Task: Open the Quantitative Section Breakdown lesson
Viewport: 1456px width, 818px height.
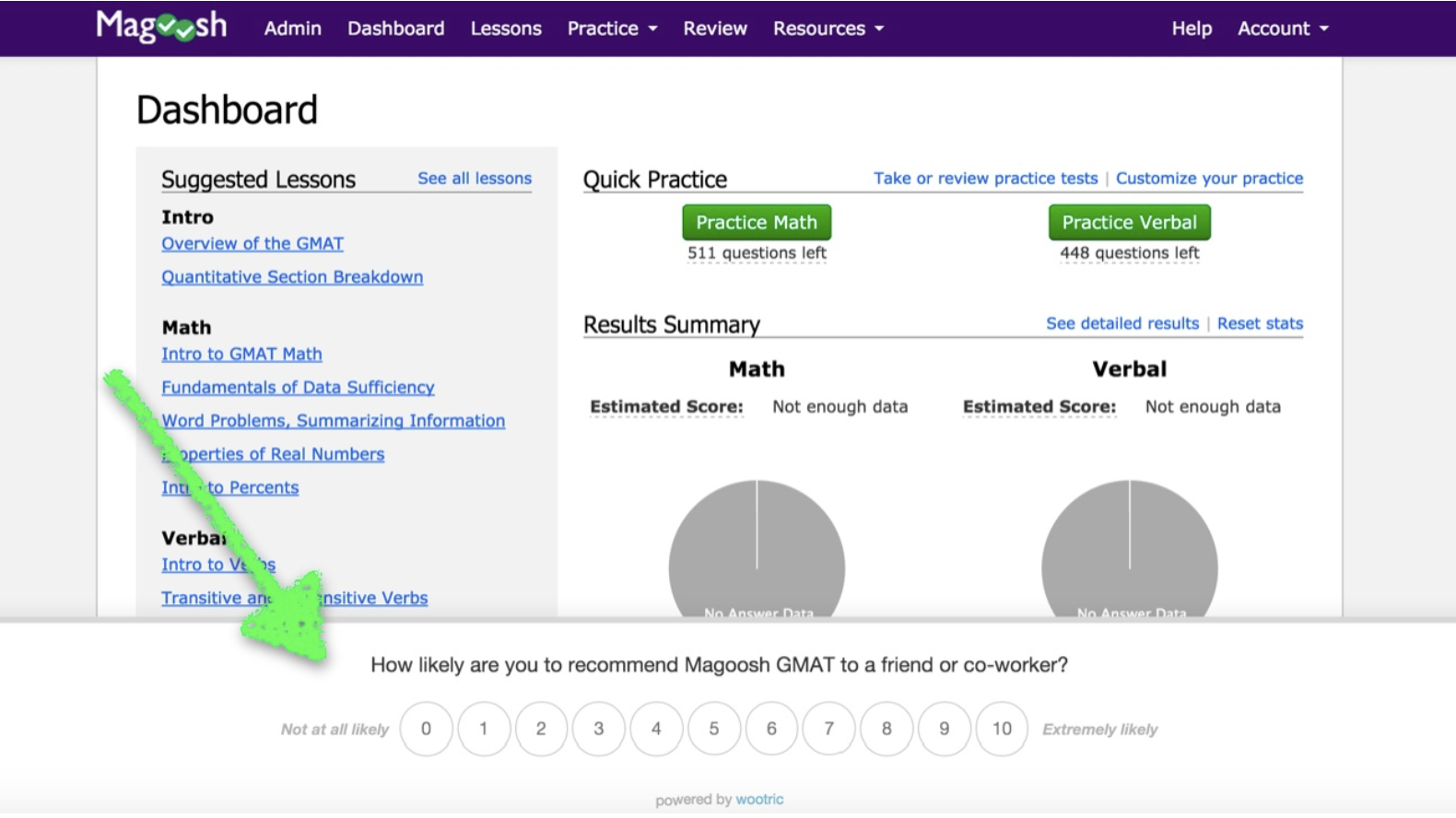Action: pyautogui.click(x=292, y=277)
